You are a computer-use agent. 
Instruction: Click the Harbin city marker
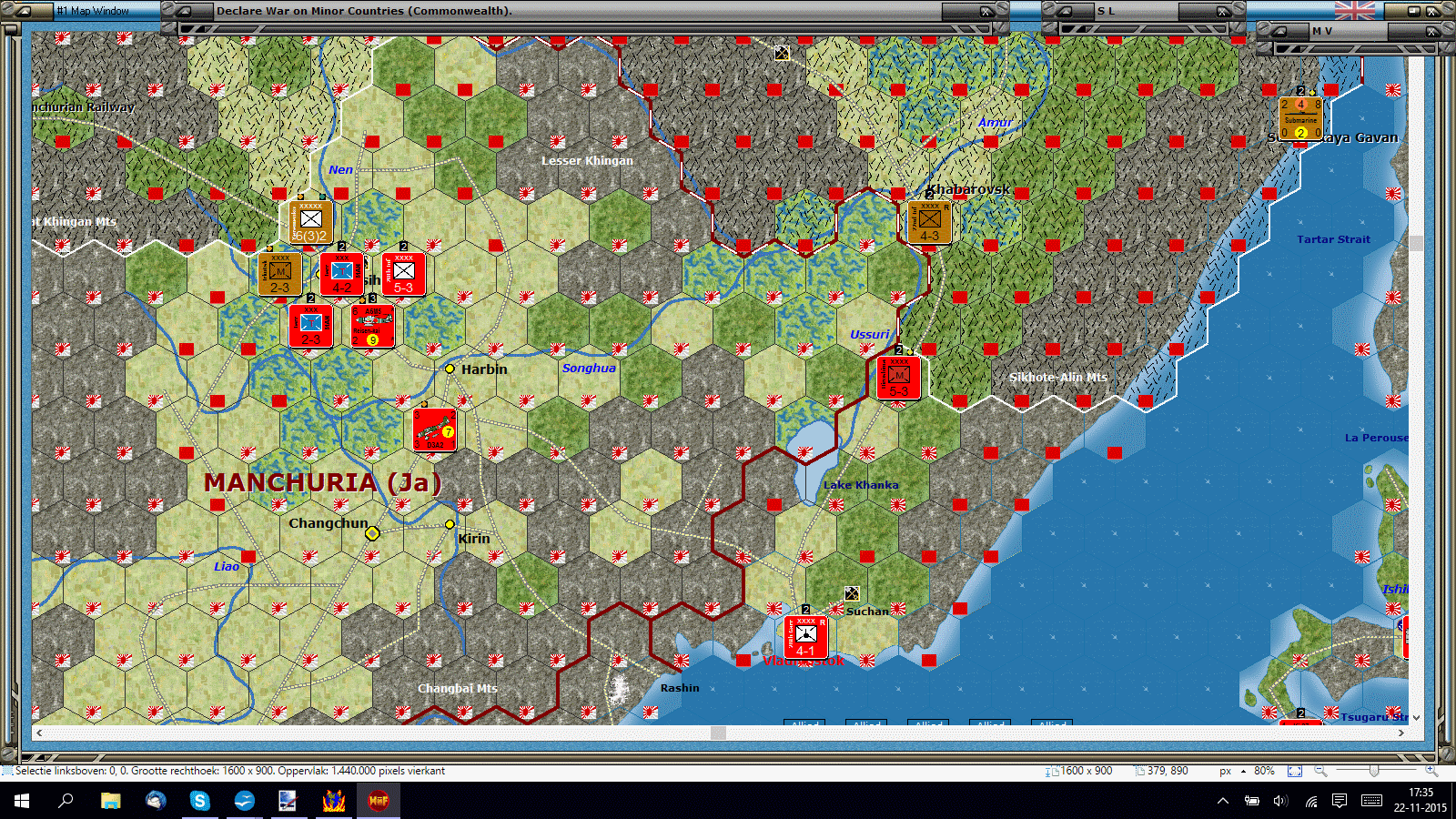pyautogui.click(x=450, y=369)
